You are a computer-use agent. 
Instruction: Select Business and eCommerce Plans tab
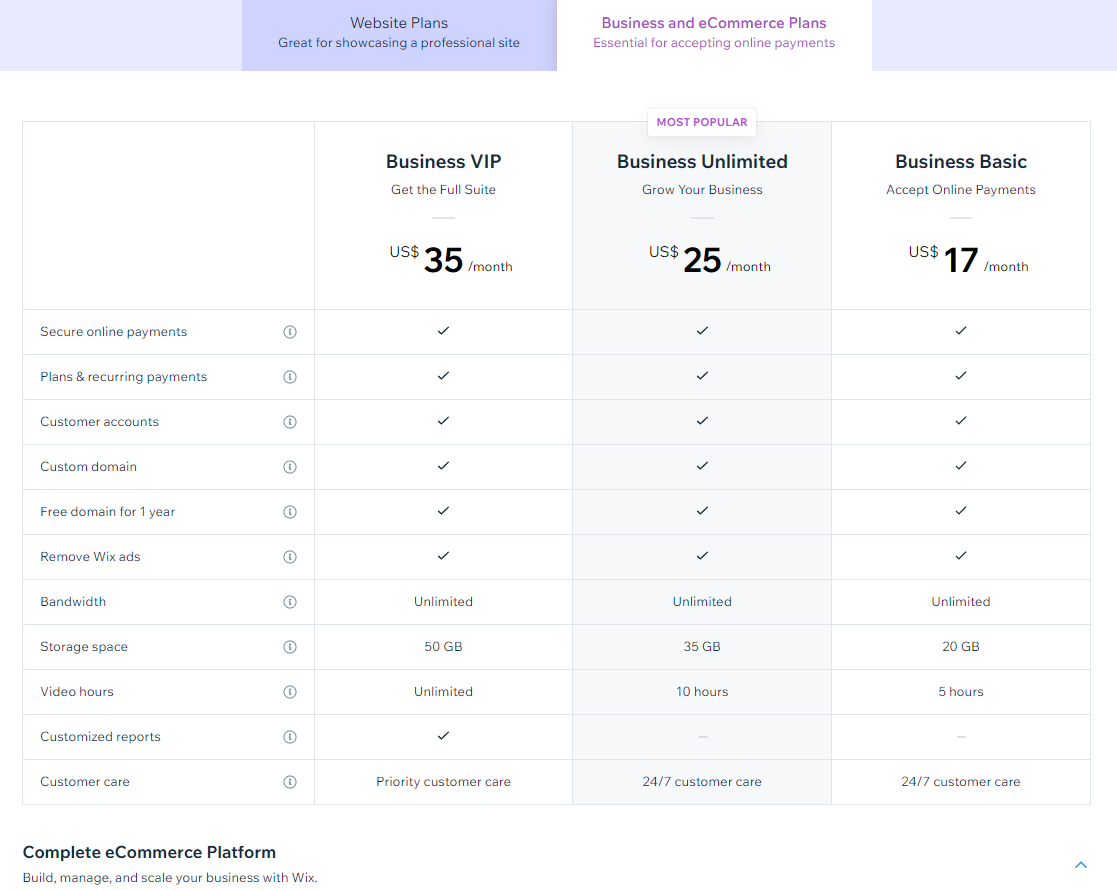pos(714,34)
